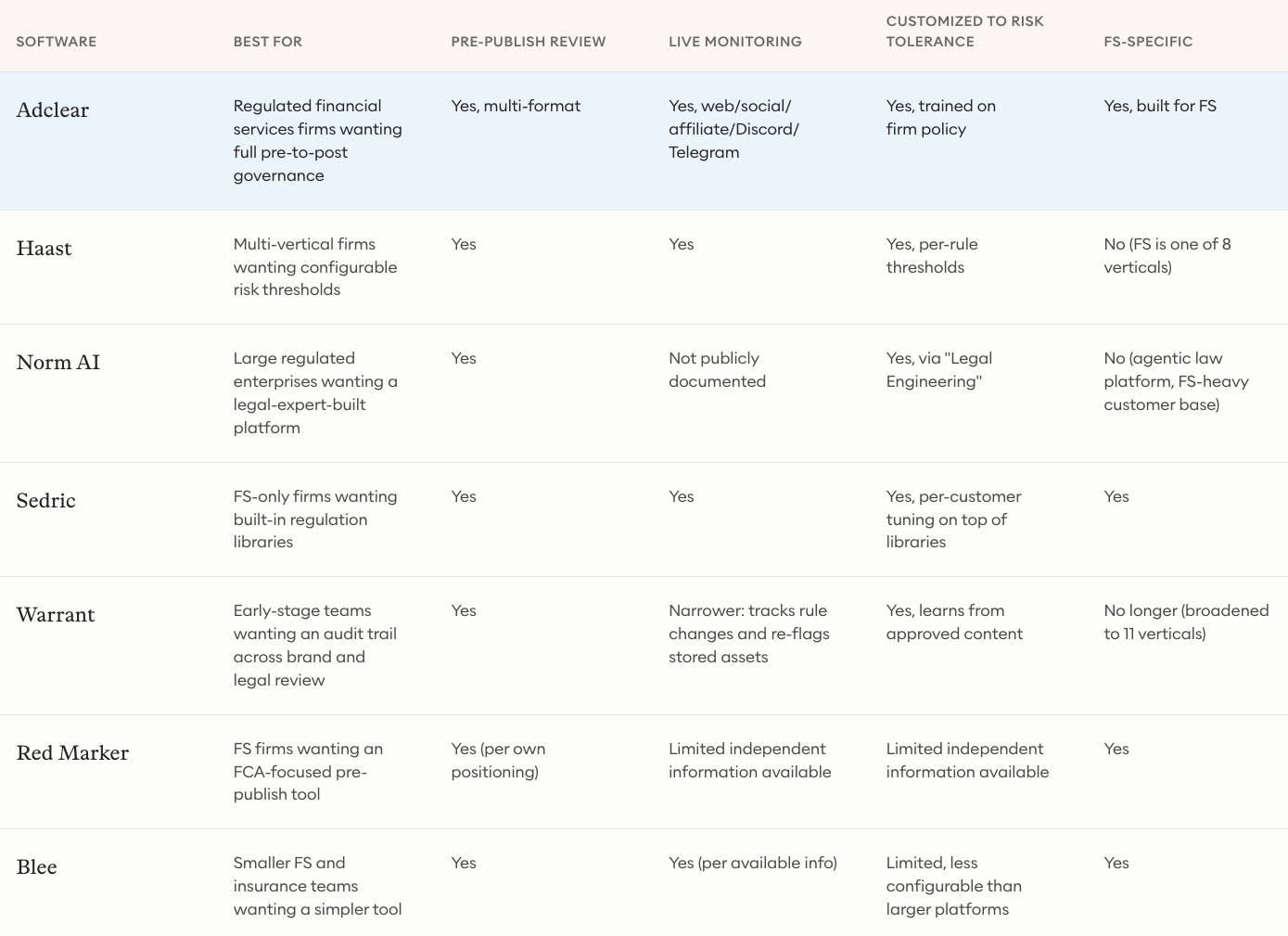Image resolution: width=1288 pixels, height=936 pixels.
Task: Select the Warrant row name
Action: tap(56, 615)
